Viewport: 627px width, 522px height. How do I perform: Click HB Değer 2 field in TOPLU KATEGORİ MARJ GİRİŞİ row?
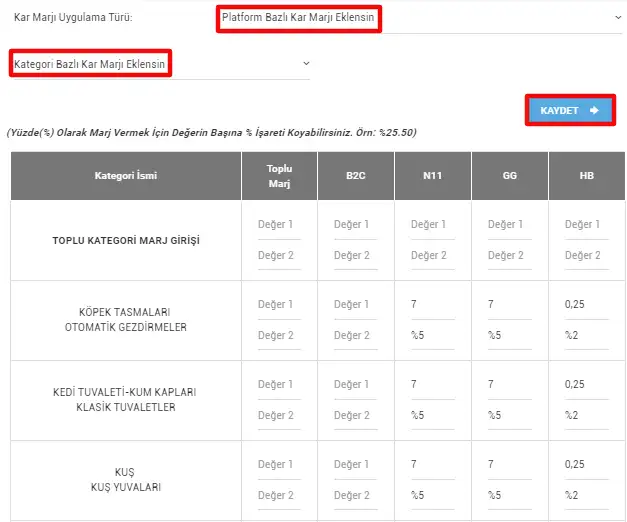[587, 256]
